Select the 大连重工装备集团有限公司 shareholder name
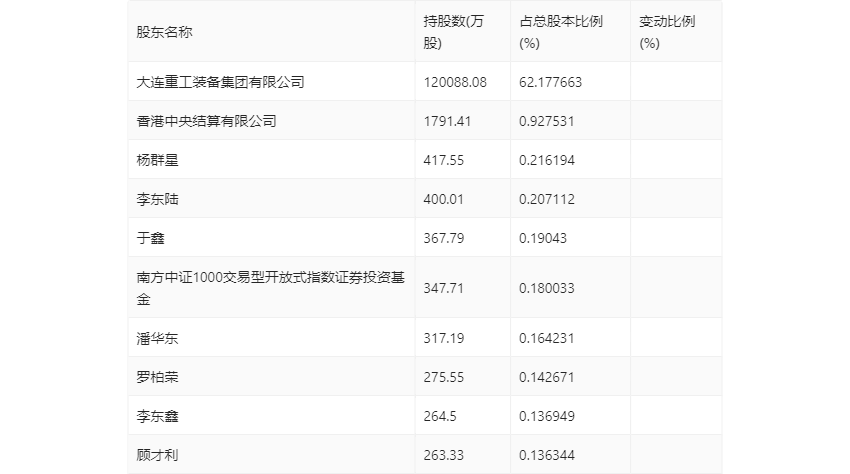The image size is (850, 474). coord(220,82)
